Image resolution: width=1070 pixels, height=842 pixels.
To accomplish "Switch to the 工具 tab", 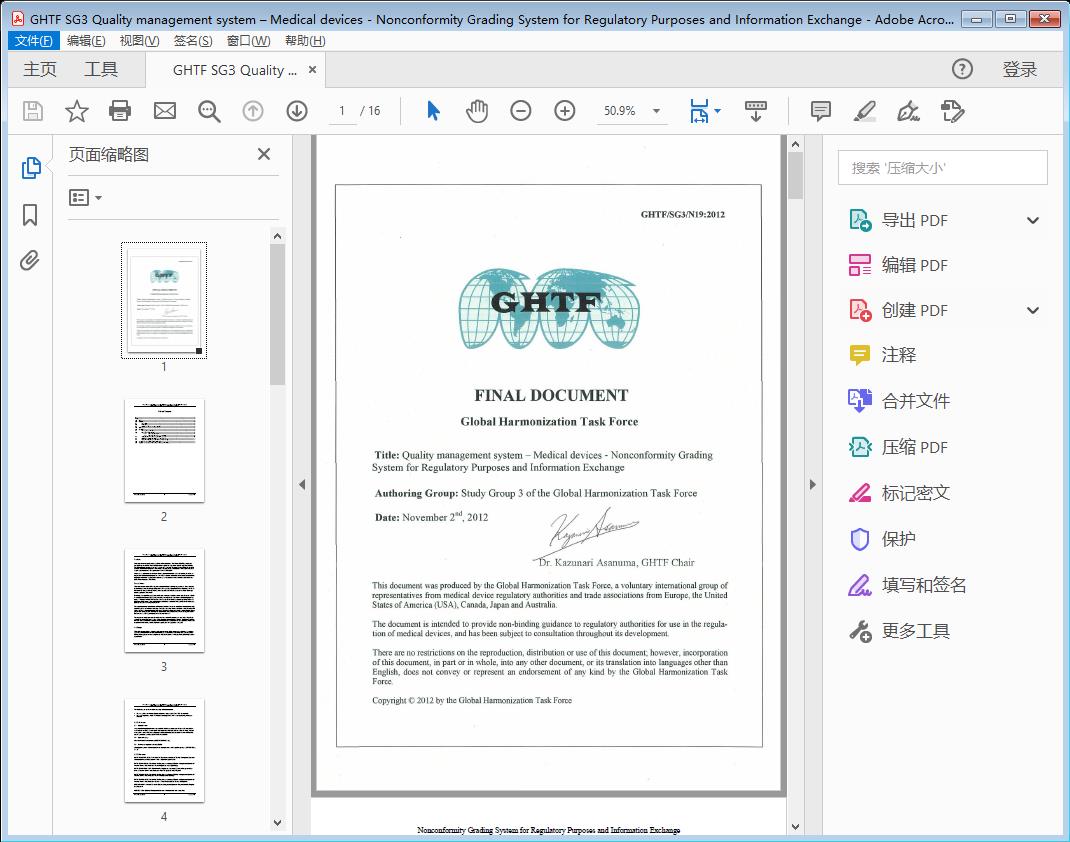I will [x=101, y=69].
